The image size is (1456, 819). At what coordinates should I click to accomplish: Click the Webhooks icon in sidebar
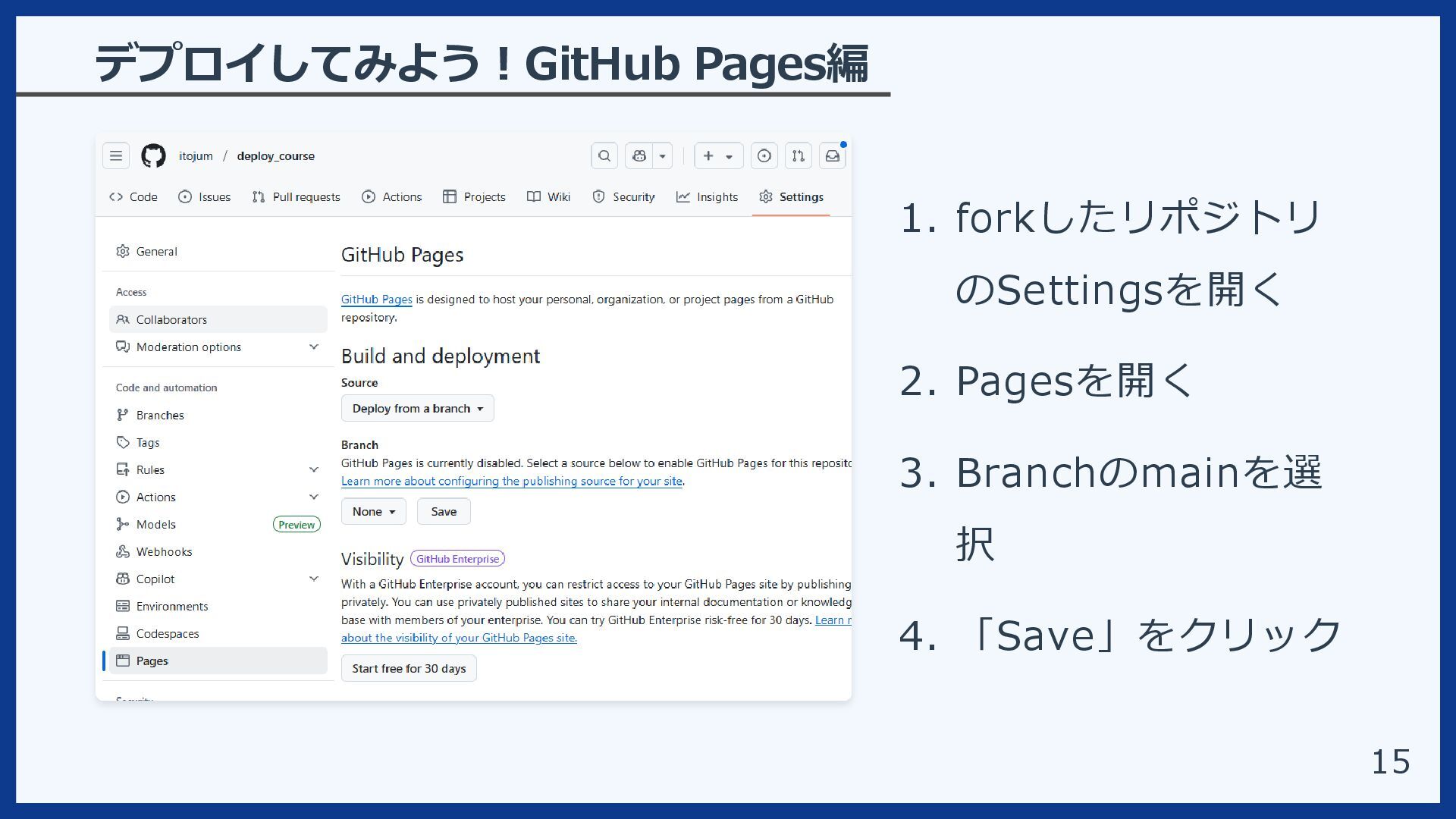123,552
